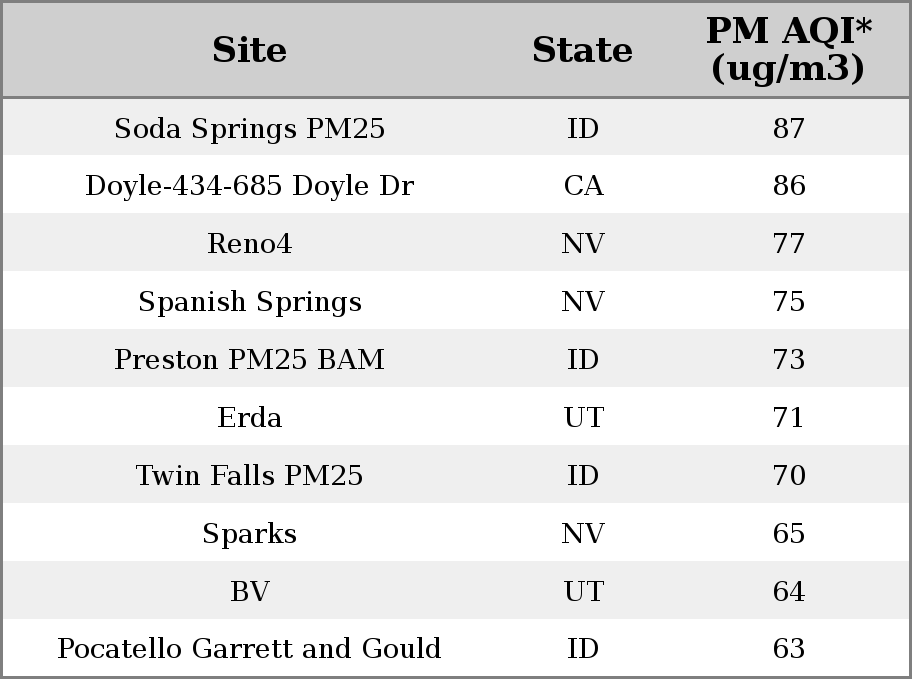Click the BV site name

click(250, 591)
